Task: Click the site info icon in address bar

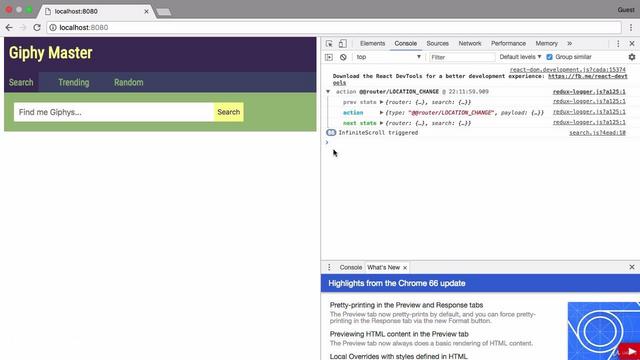Action: point(53,27)
